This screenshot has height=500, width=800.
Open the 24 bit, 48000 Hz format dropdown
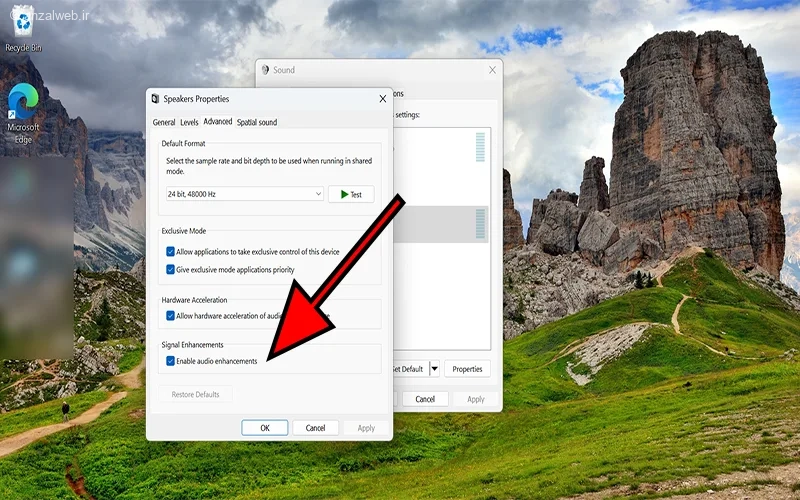point(245,194)
